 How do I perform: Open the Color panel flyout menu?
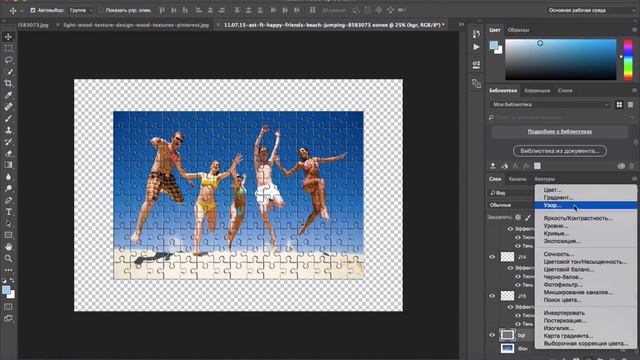634,30
